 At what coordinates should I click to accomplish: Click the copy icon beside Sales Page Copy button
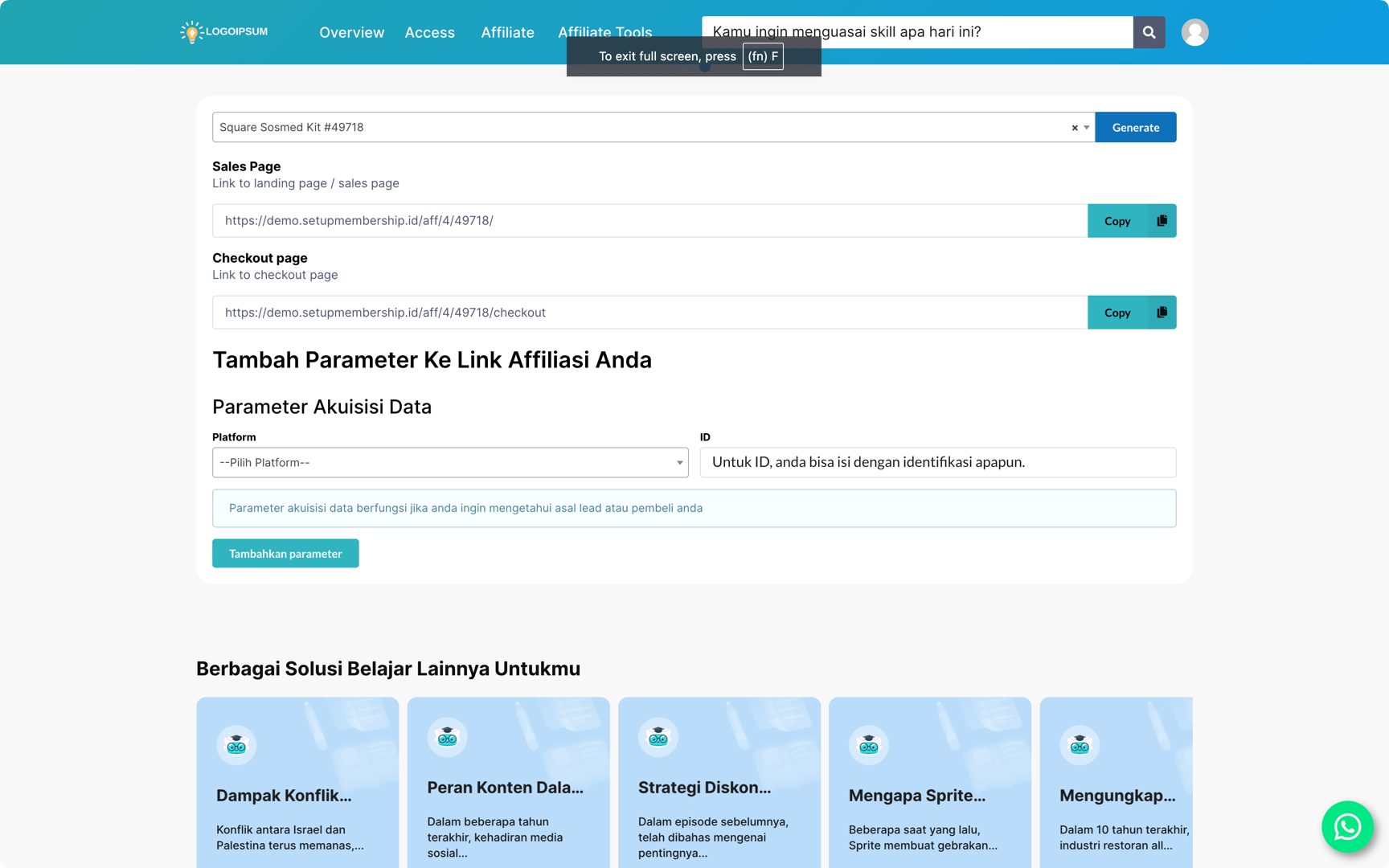pos(1161,220)
